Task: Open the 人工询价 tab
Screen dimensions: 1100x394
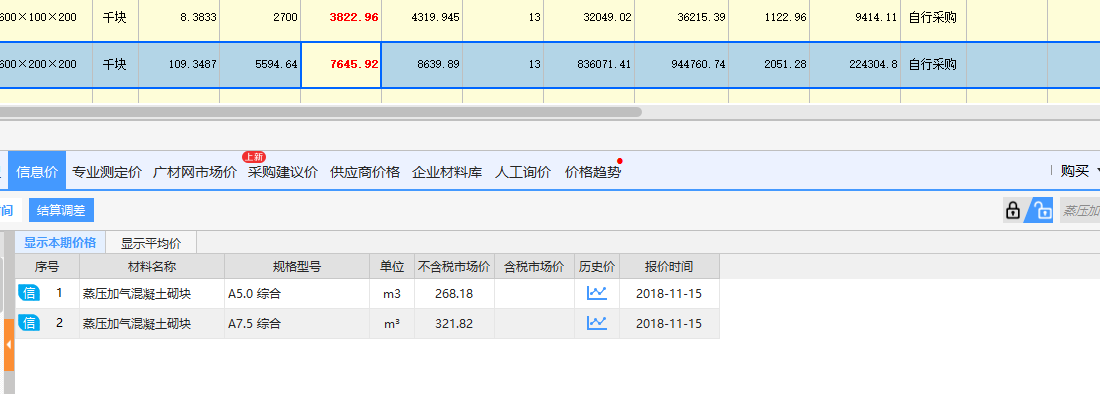Action: pyautogui.click(x=523, y=172)
